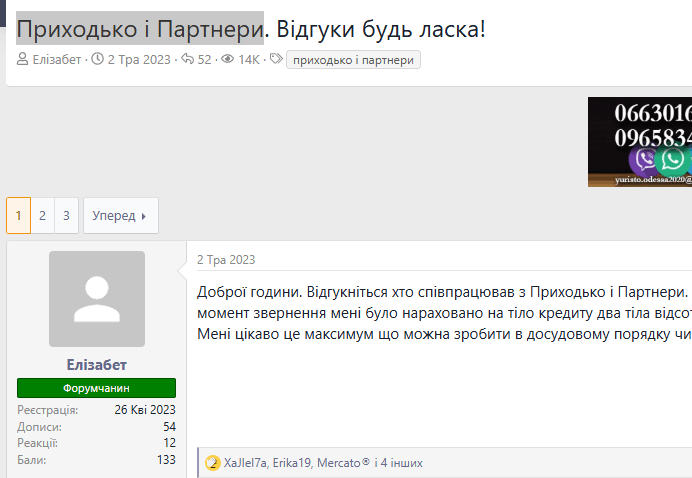Click the views count 14K
692x478 pixels.
pyautogui.click(x=249, y=60)
